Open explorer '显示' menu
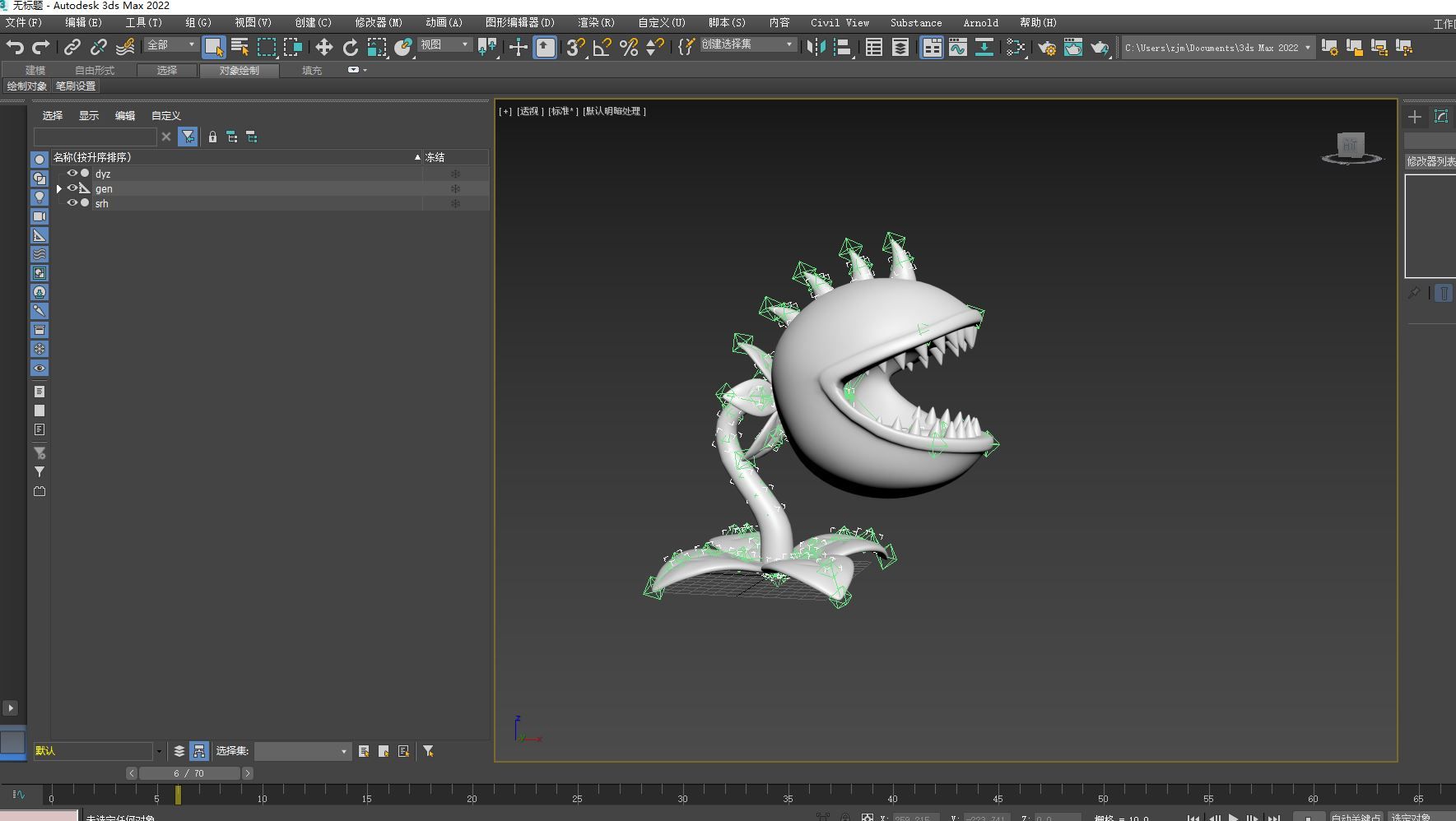Viewport: 1456px width, 821px height. [89, 115]
